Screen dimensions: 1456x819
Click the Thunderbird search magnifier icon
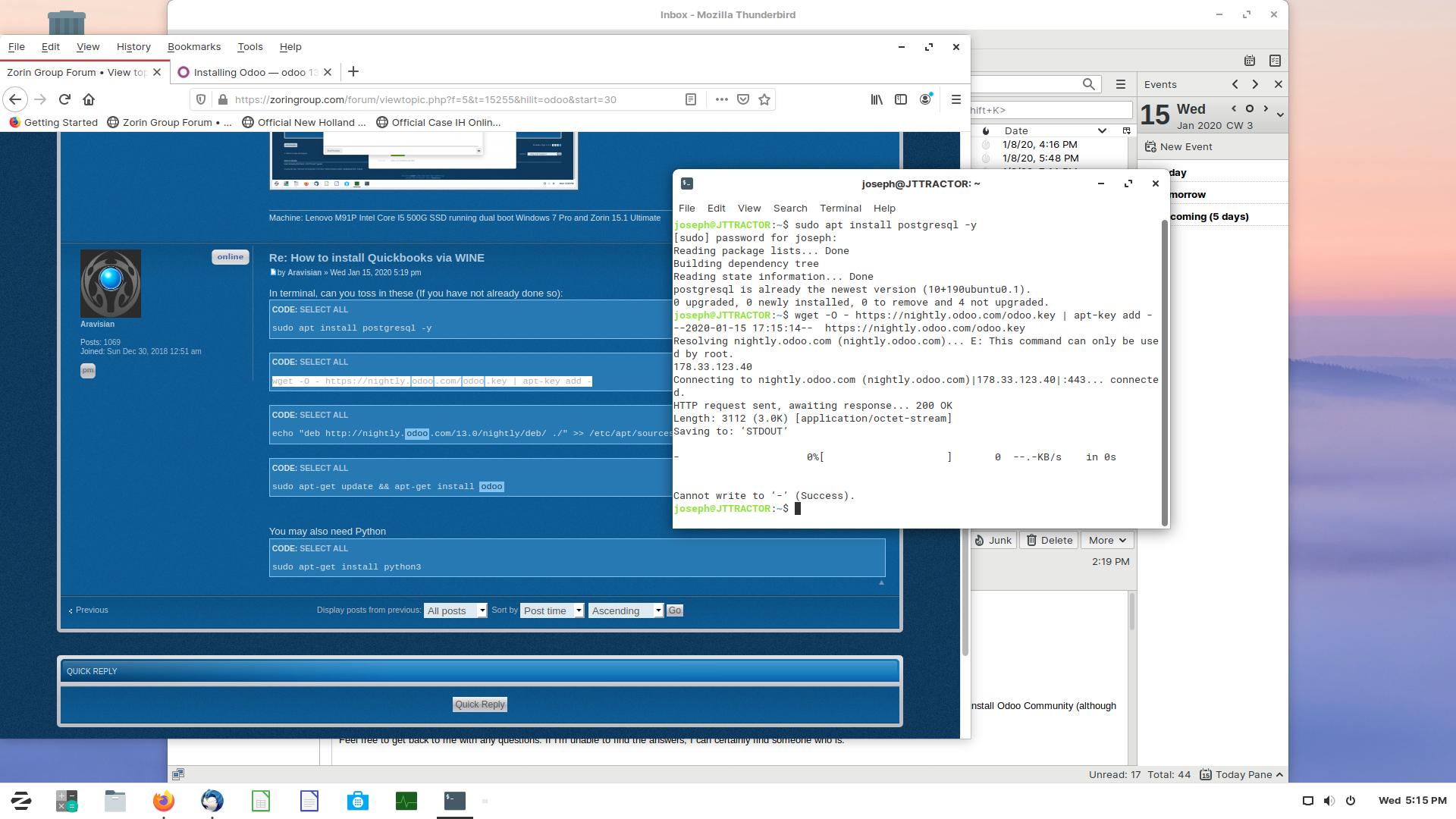pos(1088,84)
